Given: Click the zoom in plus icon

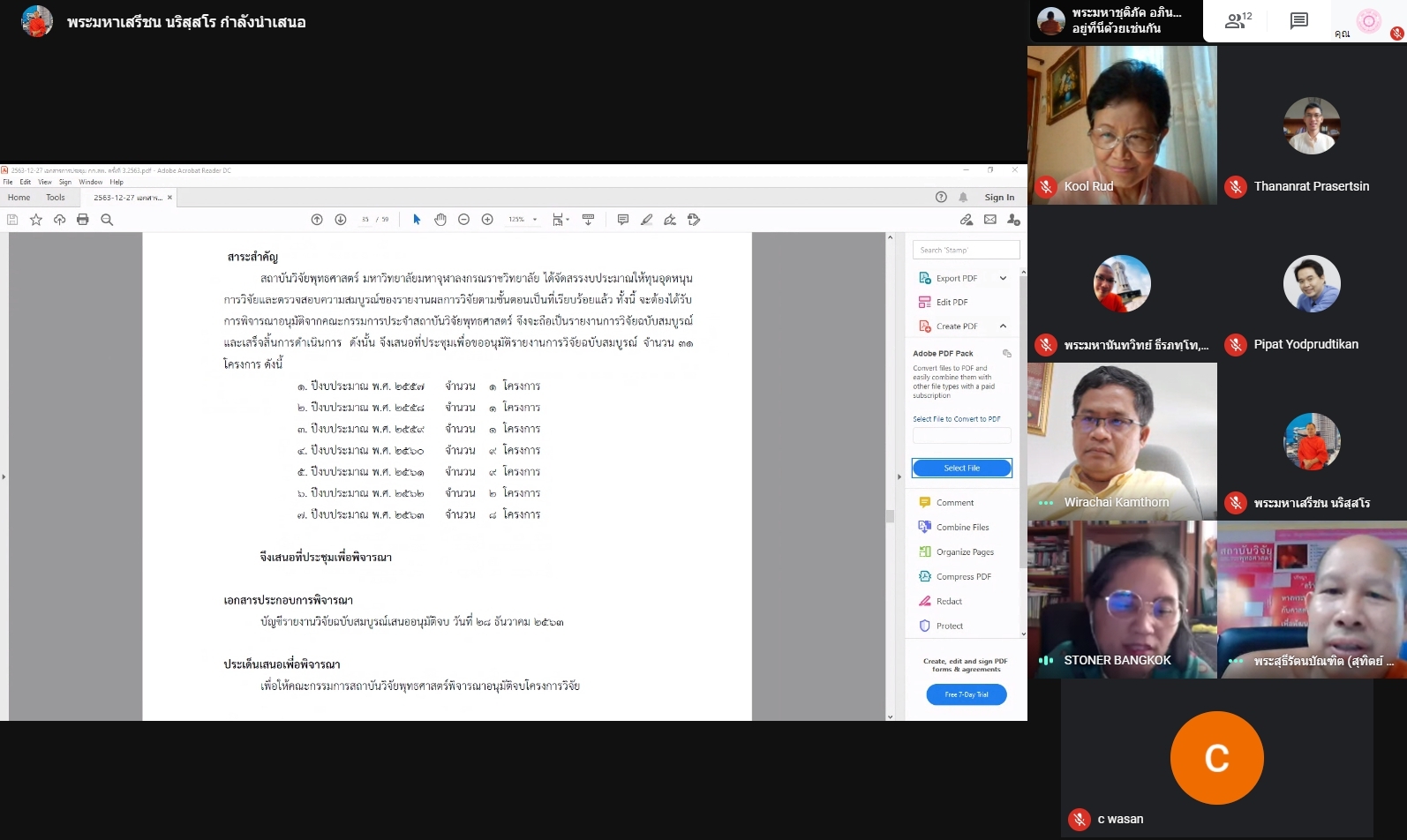Looking at the screenshot, I should (x=487, y=220).
